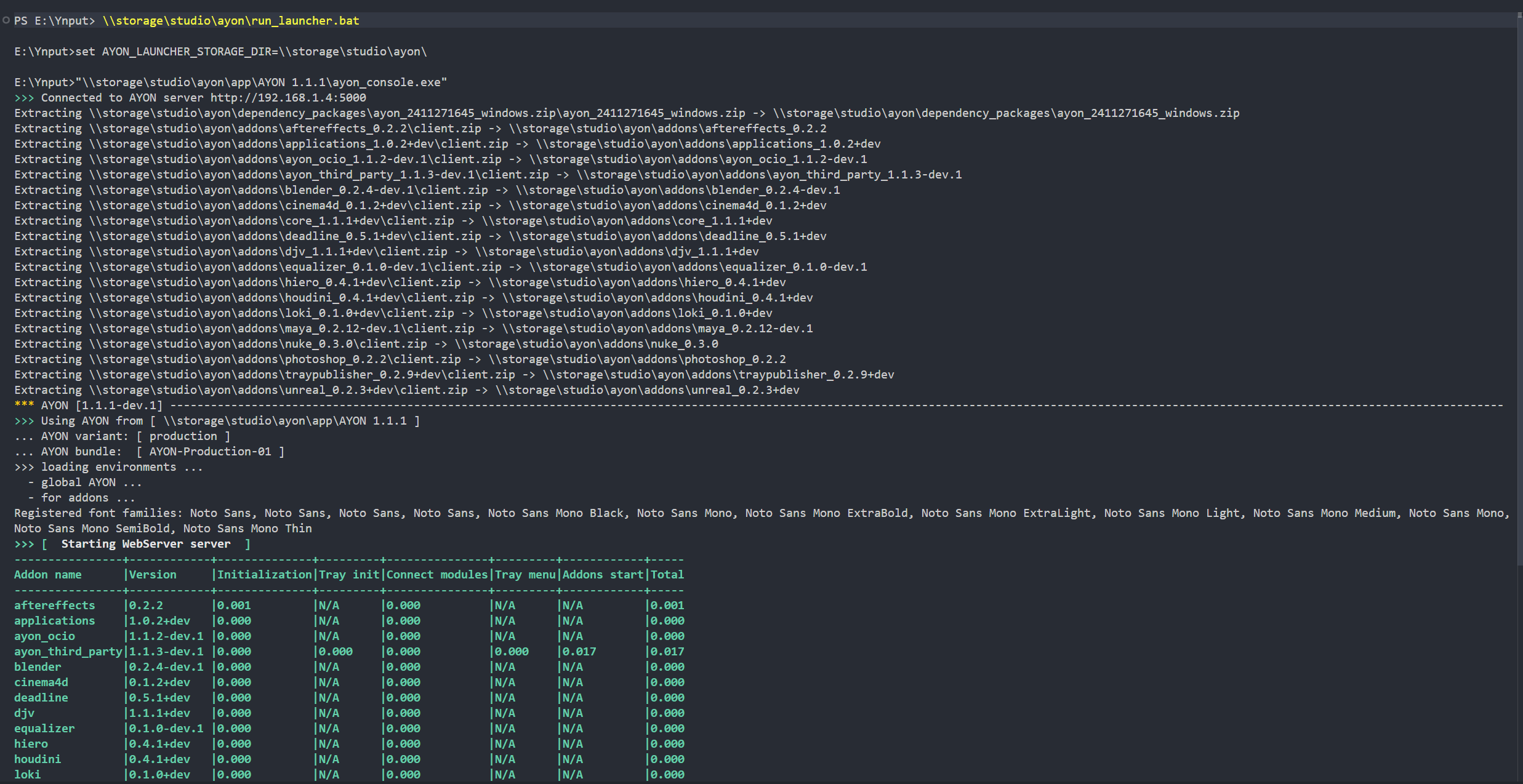
Task: Click the '- for addons ...' line
Action: pos(81,497)
